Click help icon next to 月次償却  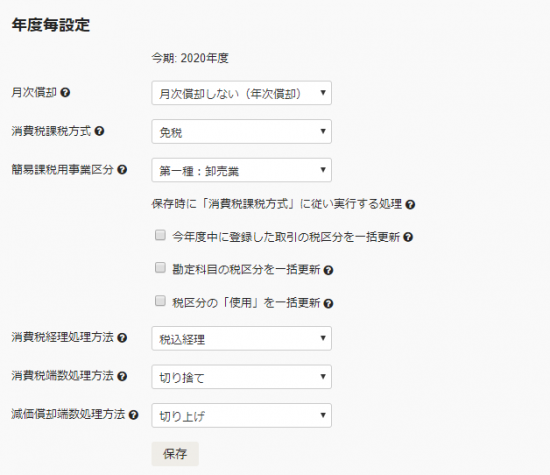coord(65,93)
